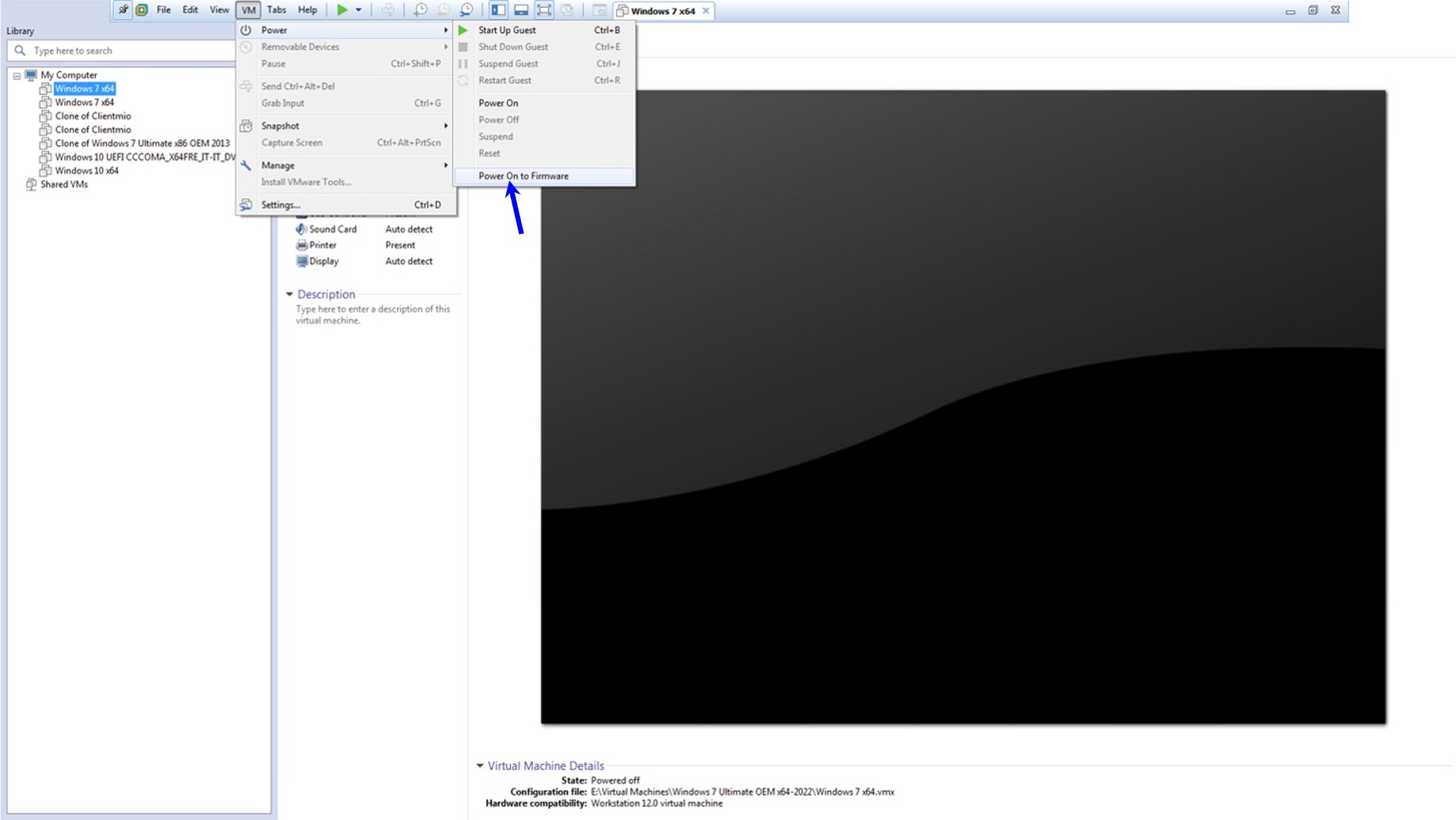Image resolution: width=1456 pixels, height=820 pixels.
Task: Click the Sound Card device entry
Action: pos(332,229)
